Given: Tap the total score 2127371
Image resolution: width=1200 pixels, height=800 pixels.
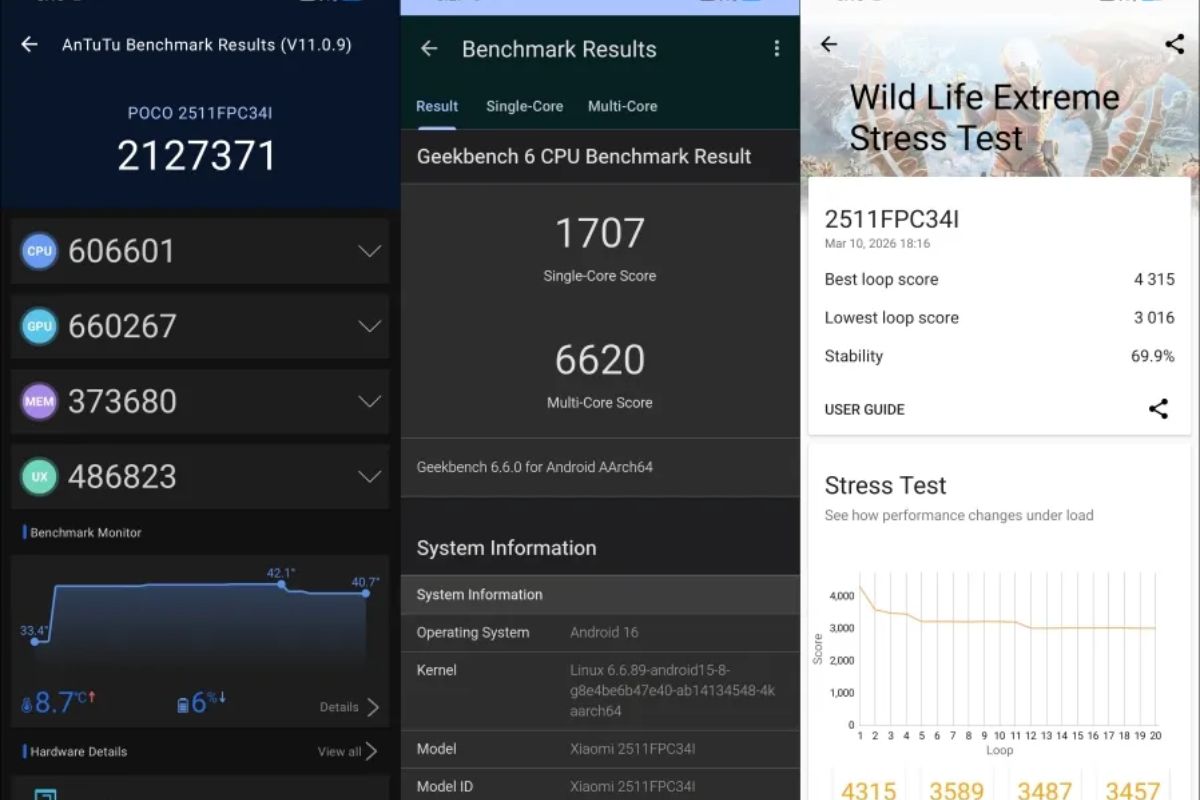Looking at the screenshot, I should pos(196,156).
